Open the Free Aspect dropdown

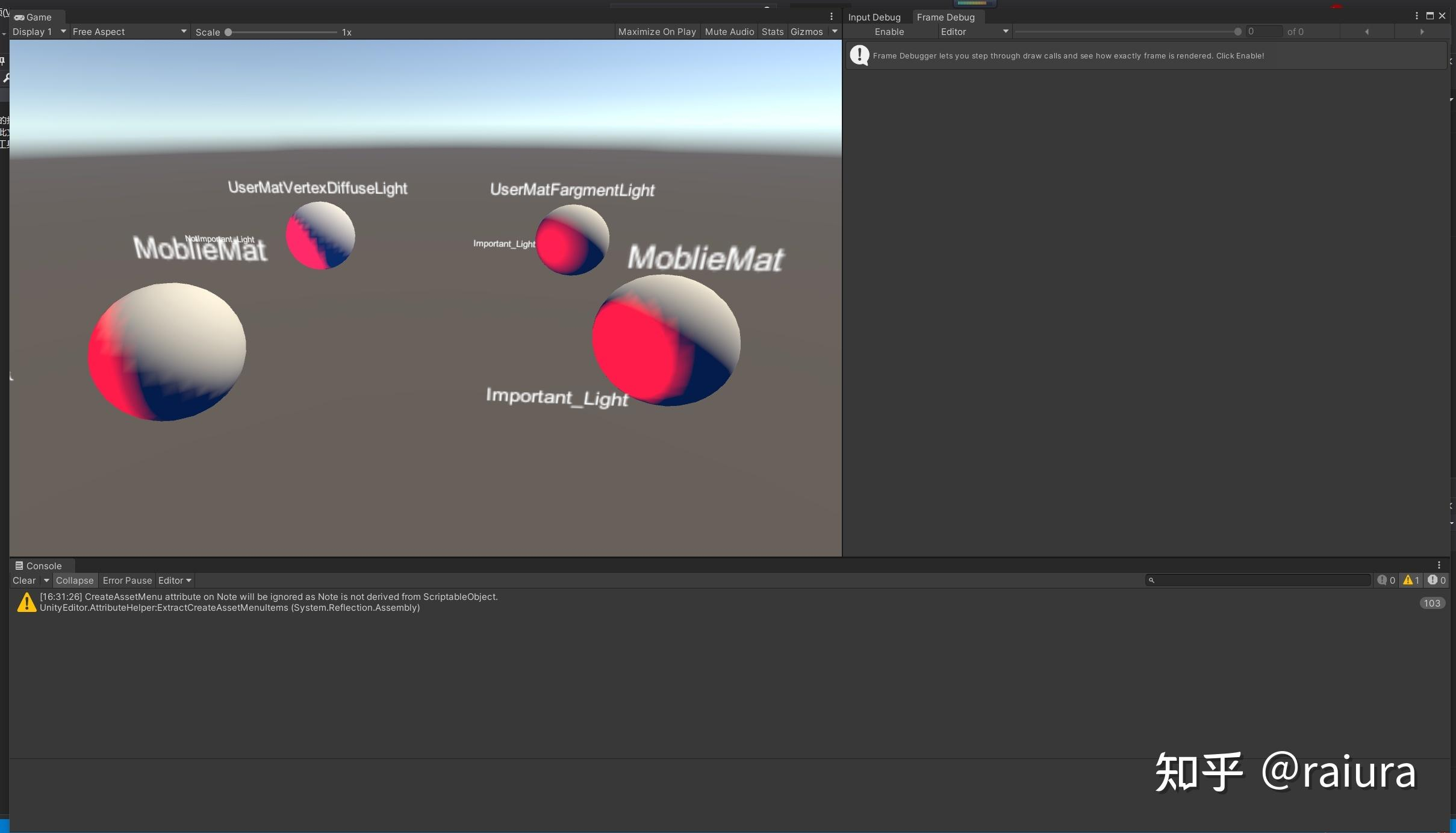click(129, 32)
